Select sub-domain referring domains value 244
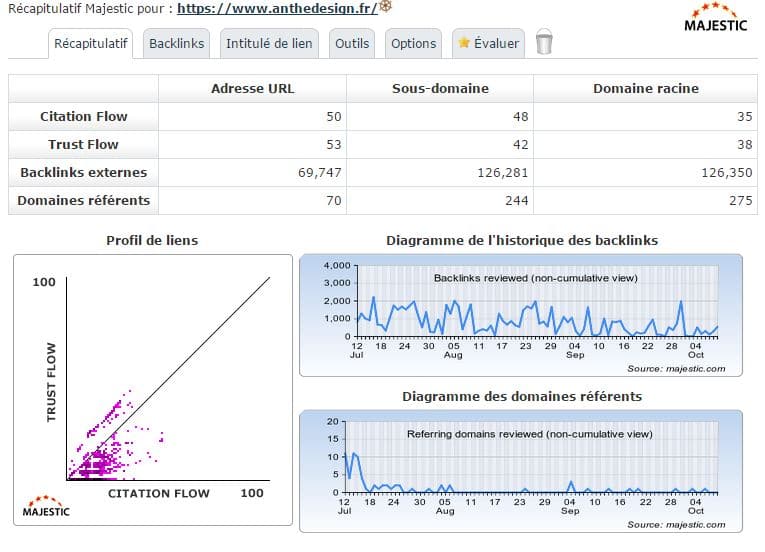The width and height of the screenshot is (765, 552). [517, 201]
